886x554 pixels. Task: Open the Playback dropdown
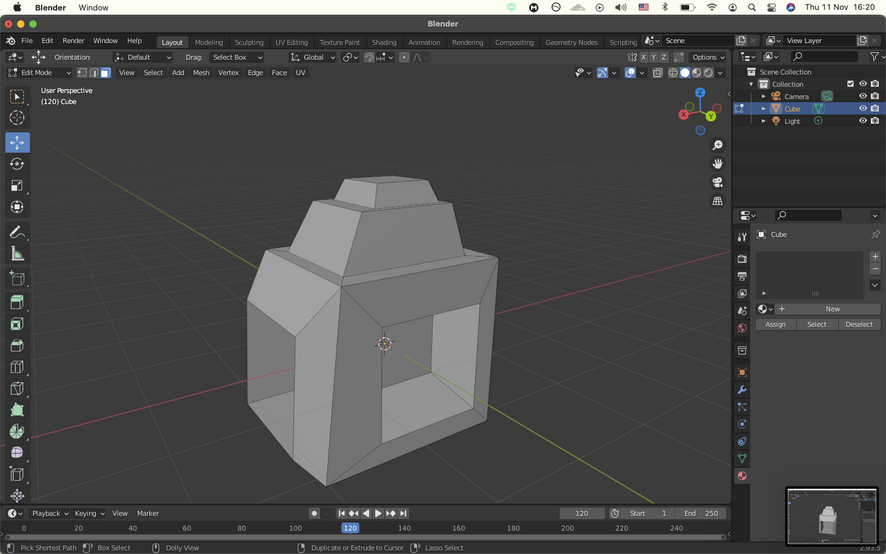[50, 513]
